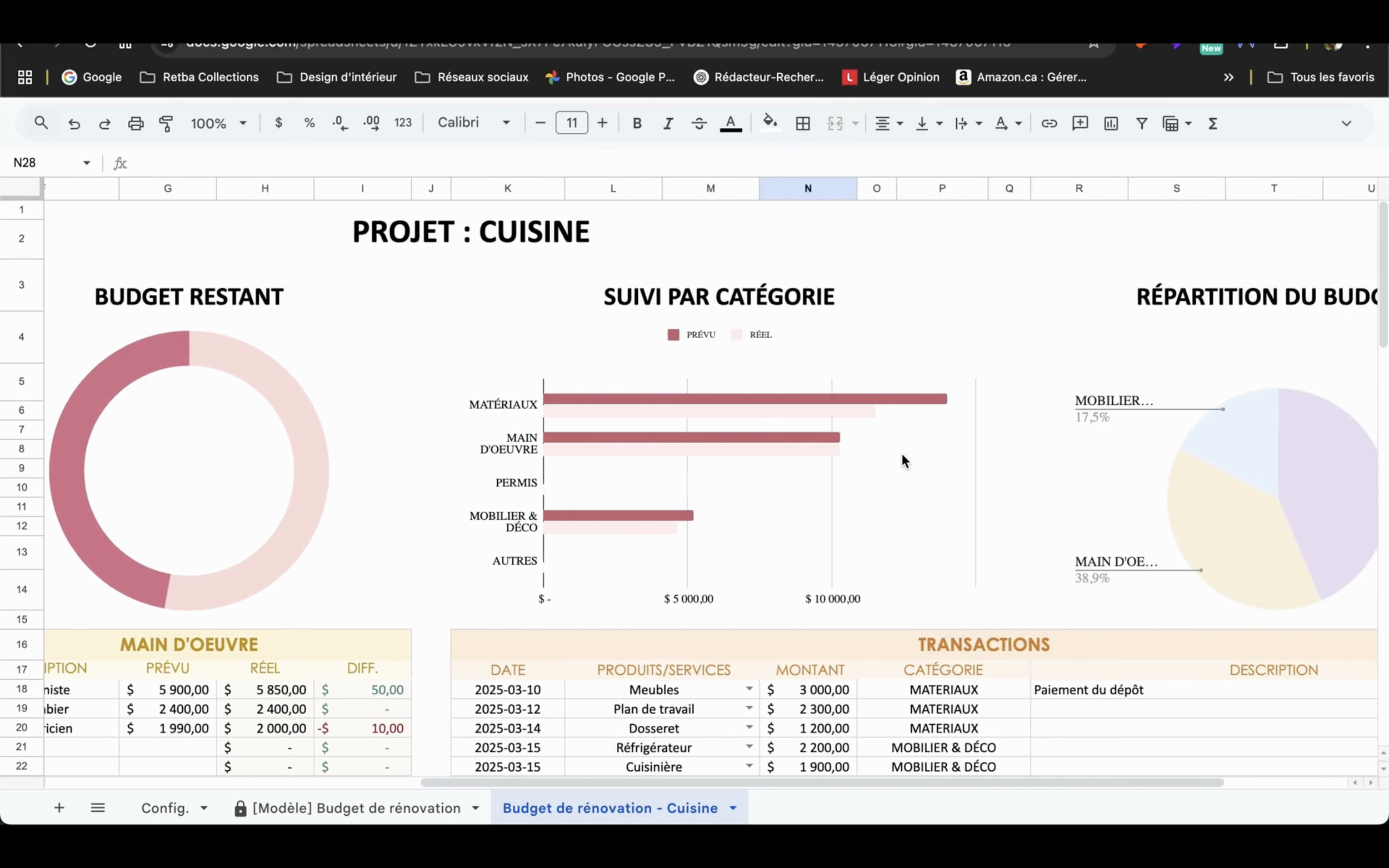
Task: Open the Design d'intérieur bookmark folder
Action: (337, 77)
